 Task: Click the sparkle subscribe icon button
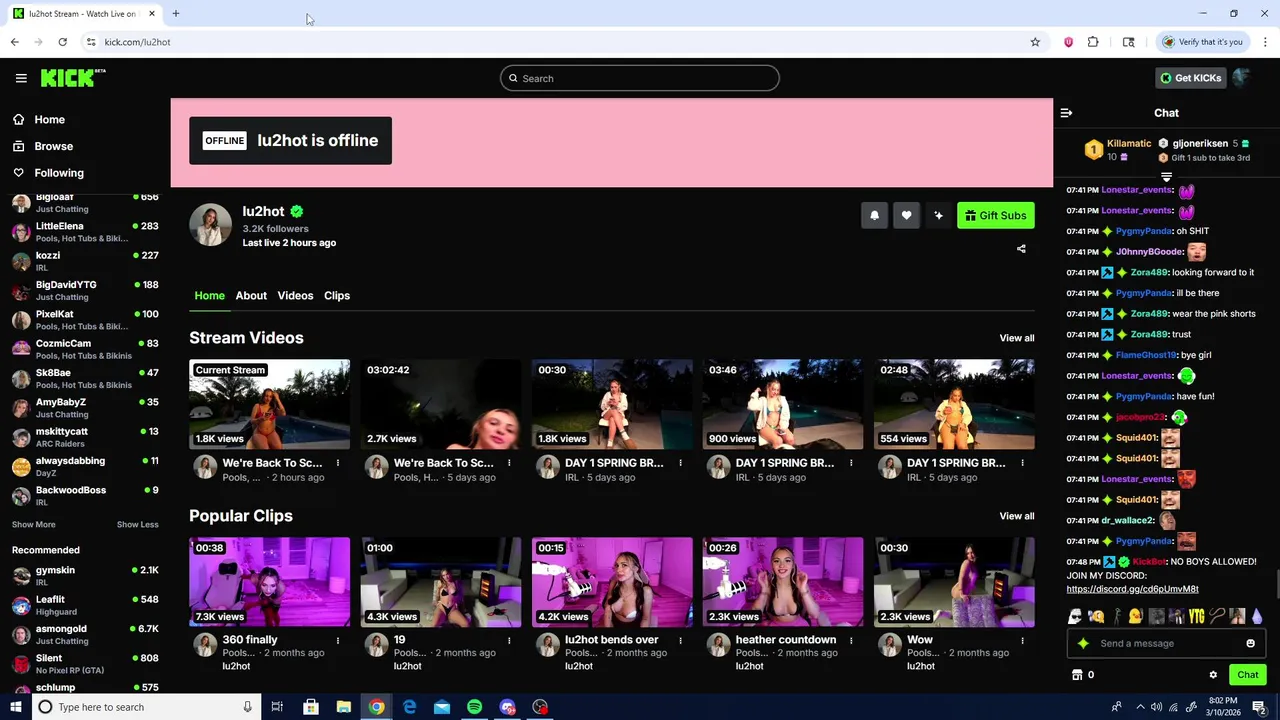pos(938,215)
